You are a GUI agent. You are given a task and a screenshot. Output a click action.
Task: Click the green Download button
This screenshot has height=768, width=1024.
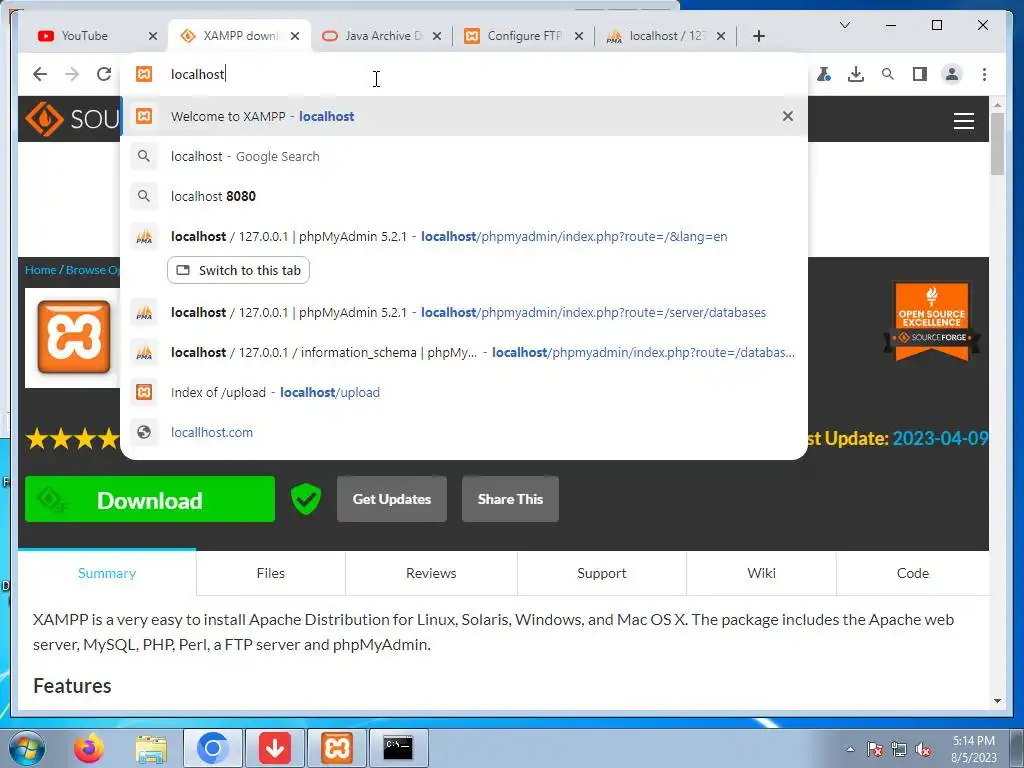[x=150, y=500]
